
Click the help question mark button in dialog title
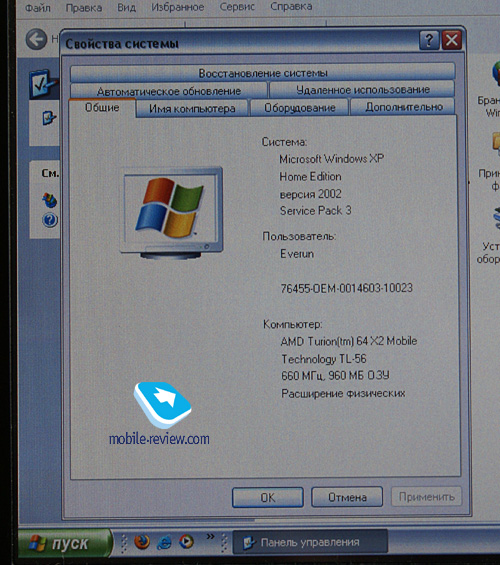coord(429,40)
